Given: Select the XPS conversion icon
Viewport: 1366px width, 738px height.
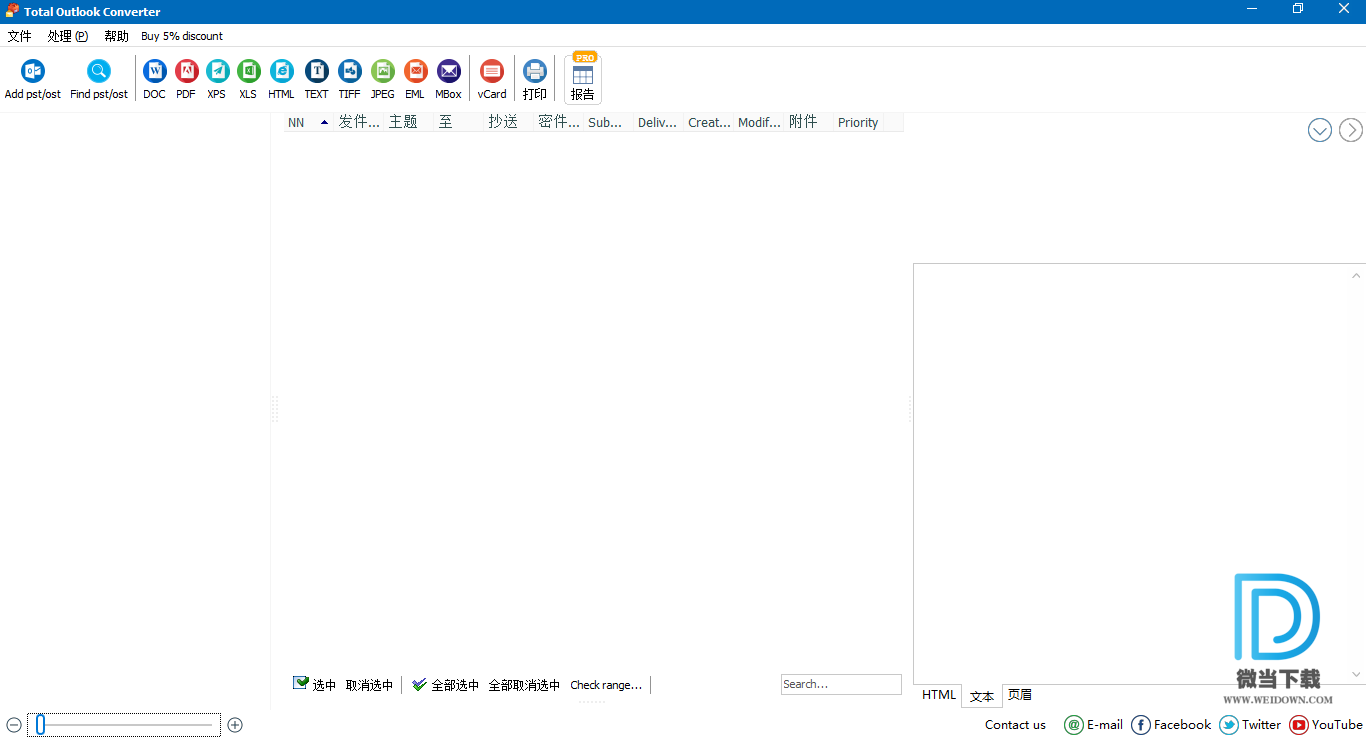Looking at the screenshot, I should tap(217, 71).
